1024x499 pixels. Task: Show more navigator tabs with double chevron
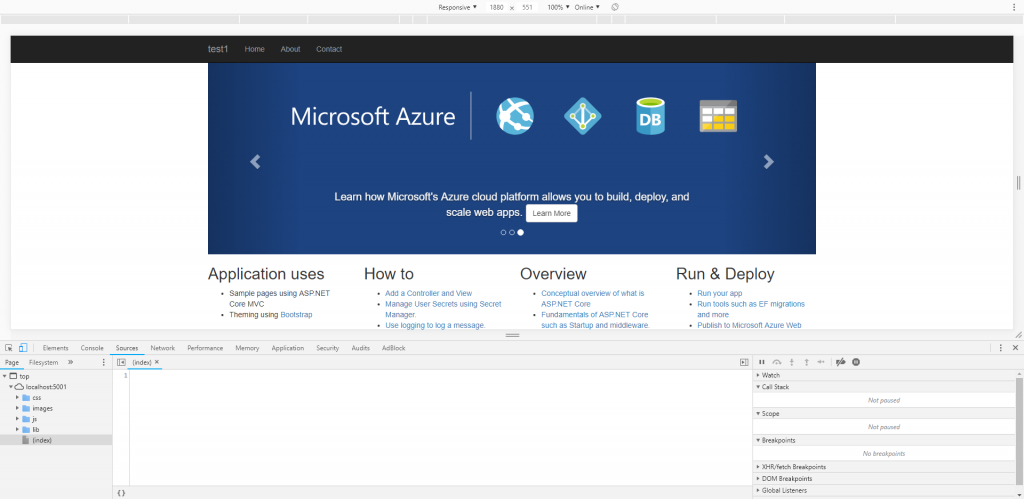point(71,362)
